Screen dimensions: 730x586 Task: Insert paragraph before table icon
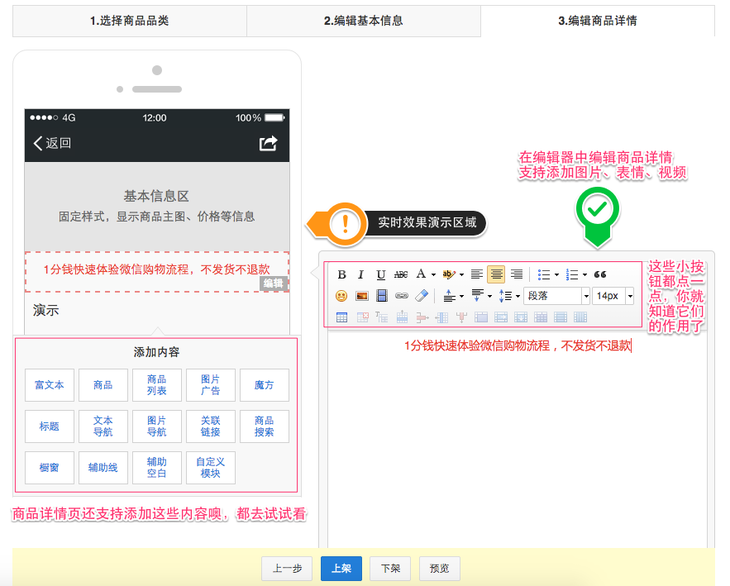382,317
